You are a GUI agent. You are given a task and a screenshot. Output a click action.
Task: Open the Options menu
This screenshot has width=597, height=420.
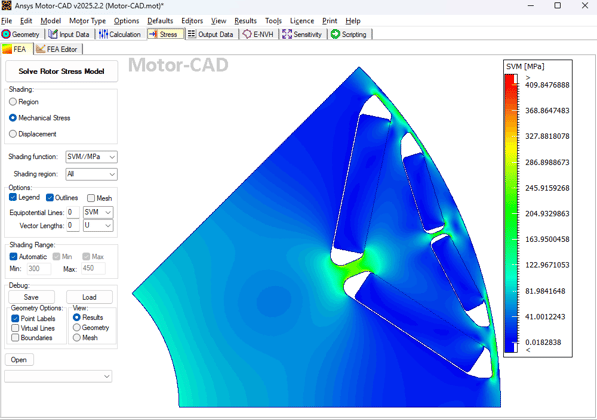pyautogui.click(x=126, y=21)
